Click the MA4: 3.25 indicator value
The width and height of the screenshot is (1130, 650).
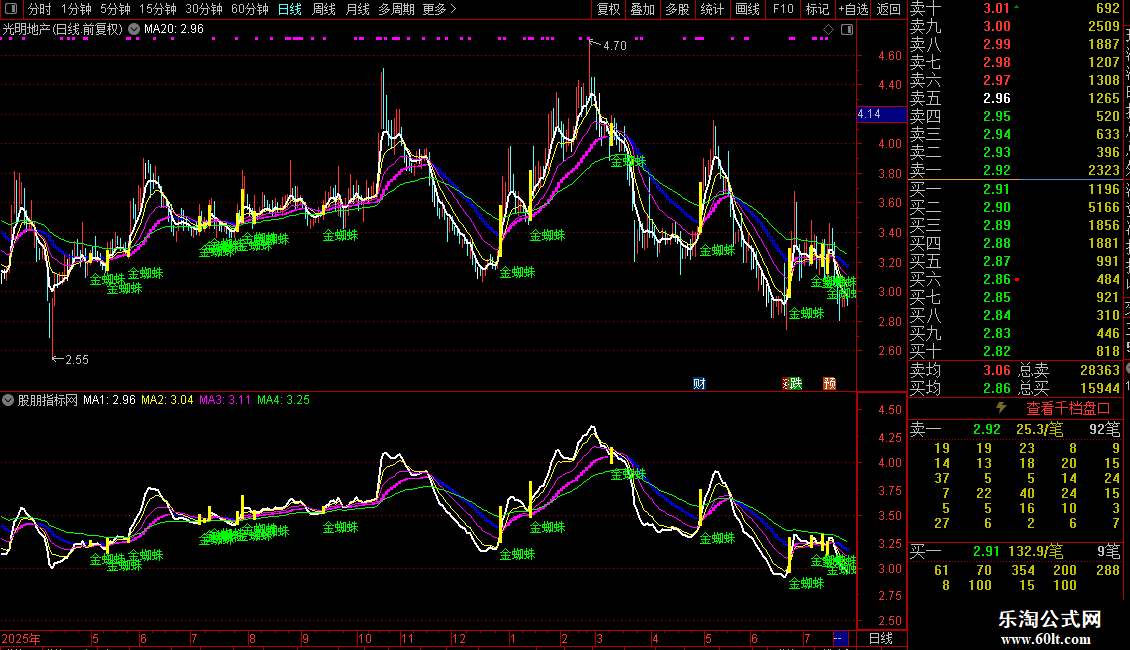coord(283,400)
